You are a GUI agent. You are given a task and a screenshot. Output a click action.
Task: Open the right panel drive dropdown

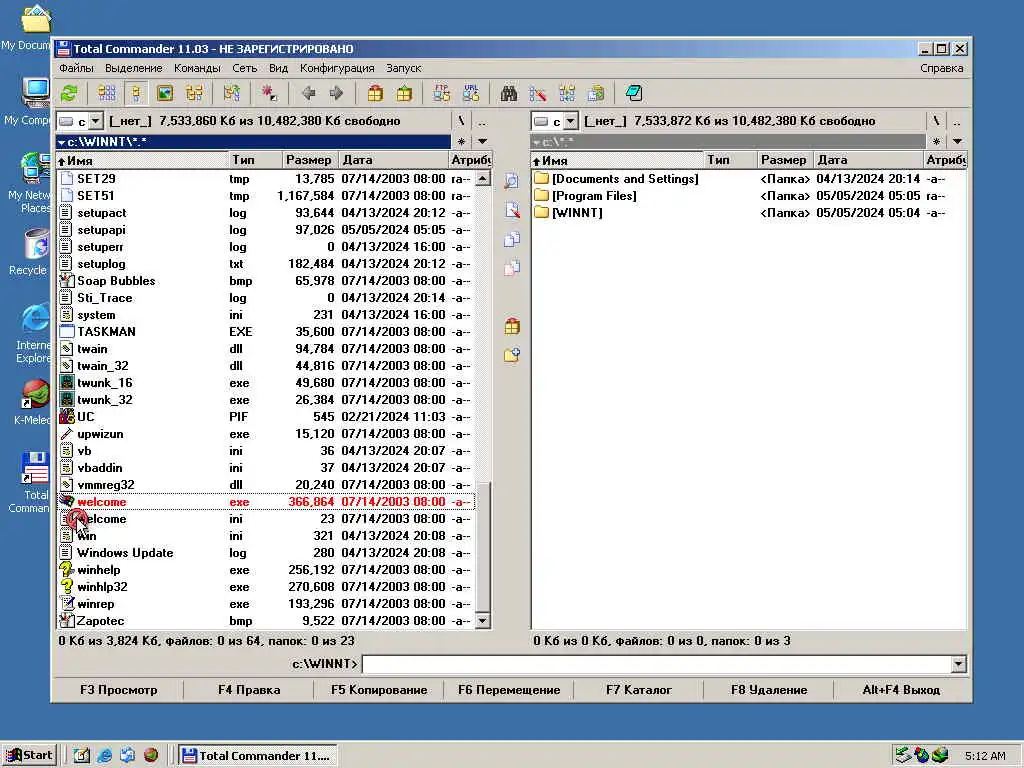[x=571, y=121]
